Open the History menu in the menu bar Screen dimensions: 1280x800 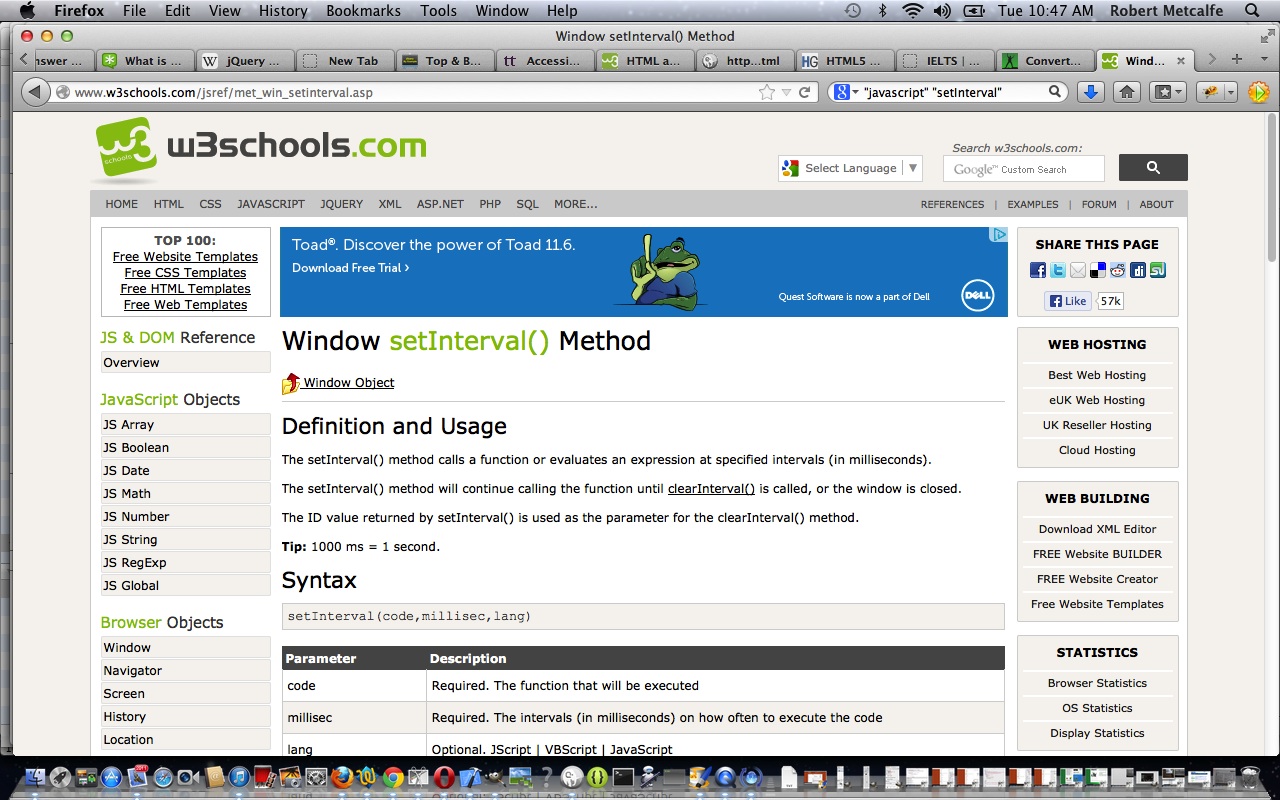(x=283, y=11)
